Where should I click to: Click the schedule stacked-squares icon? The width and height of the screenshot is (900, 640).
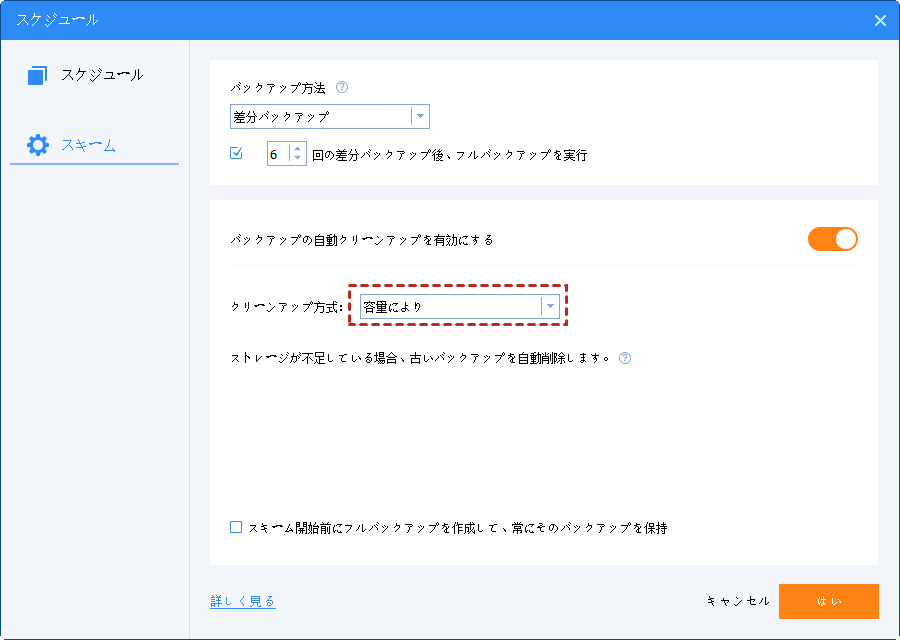click(x=37, y=75)
